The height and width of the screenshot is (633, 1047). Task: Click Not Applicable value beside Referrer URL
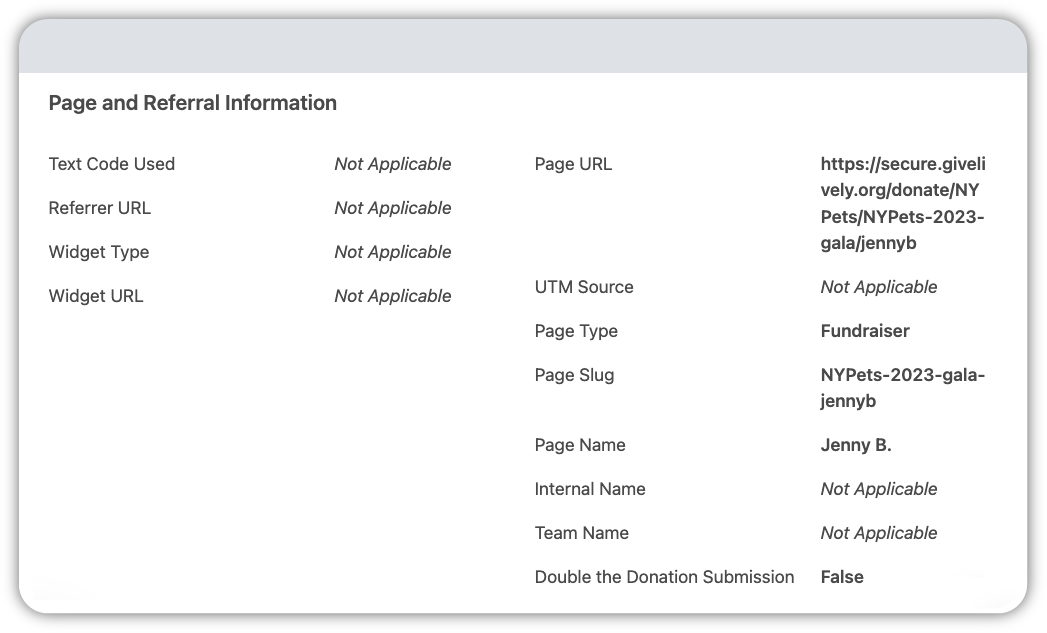click(x=393, y=208)
